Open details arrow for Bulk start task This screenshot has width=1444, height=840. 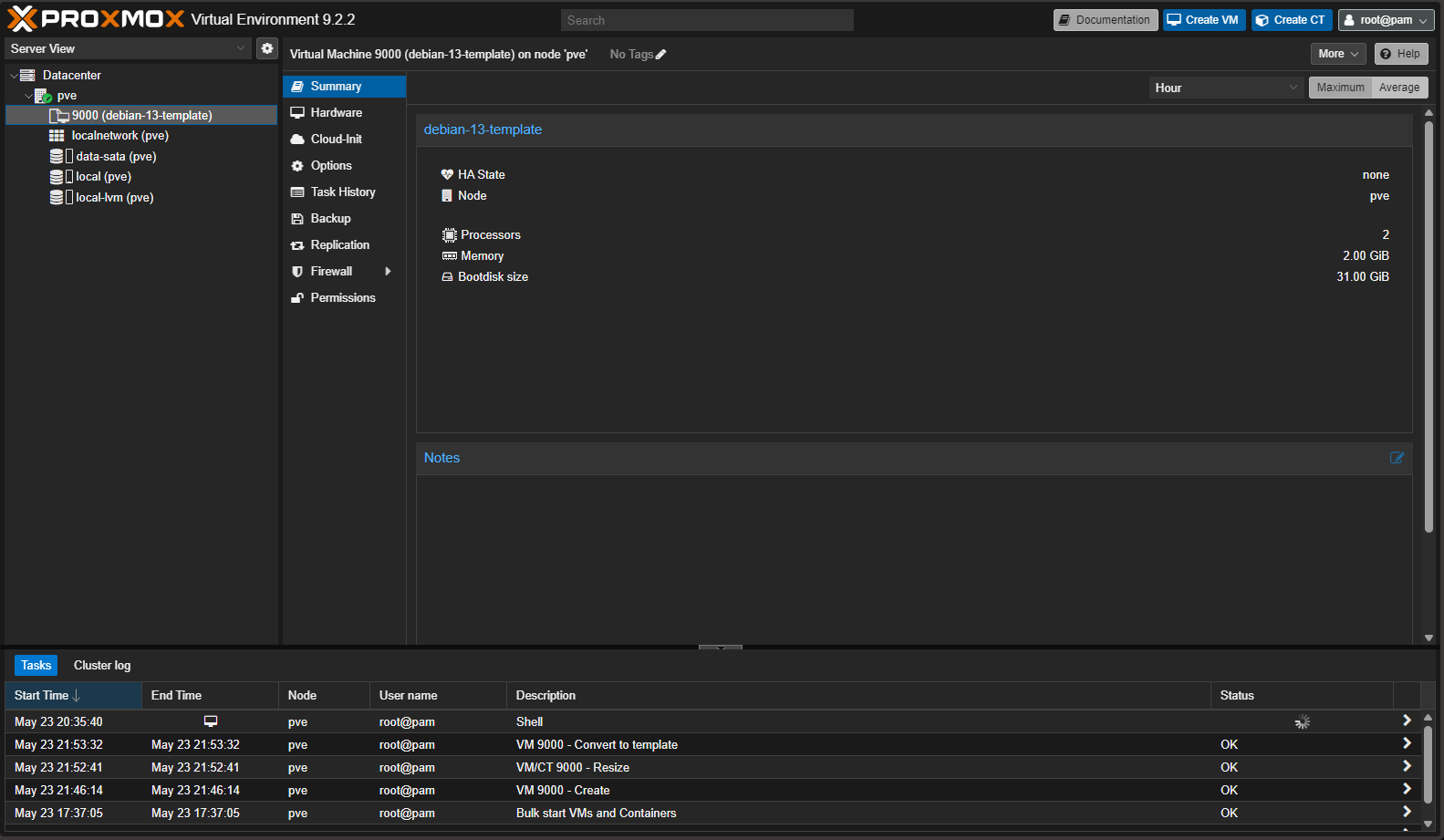pos(1407,812)
